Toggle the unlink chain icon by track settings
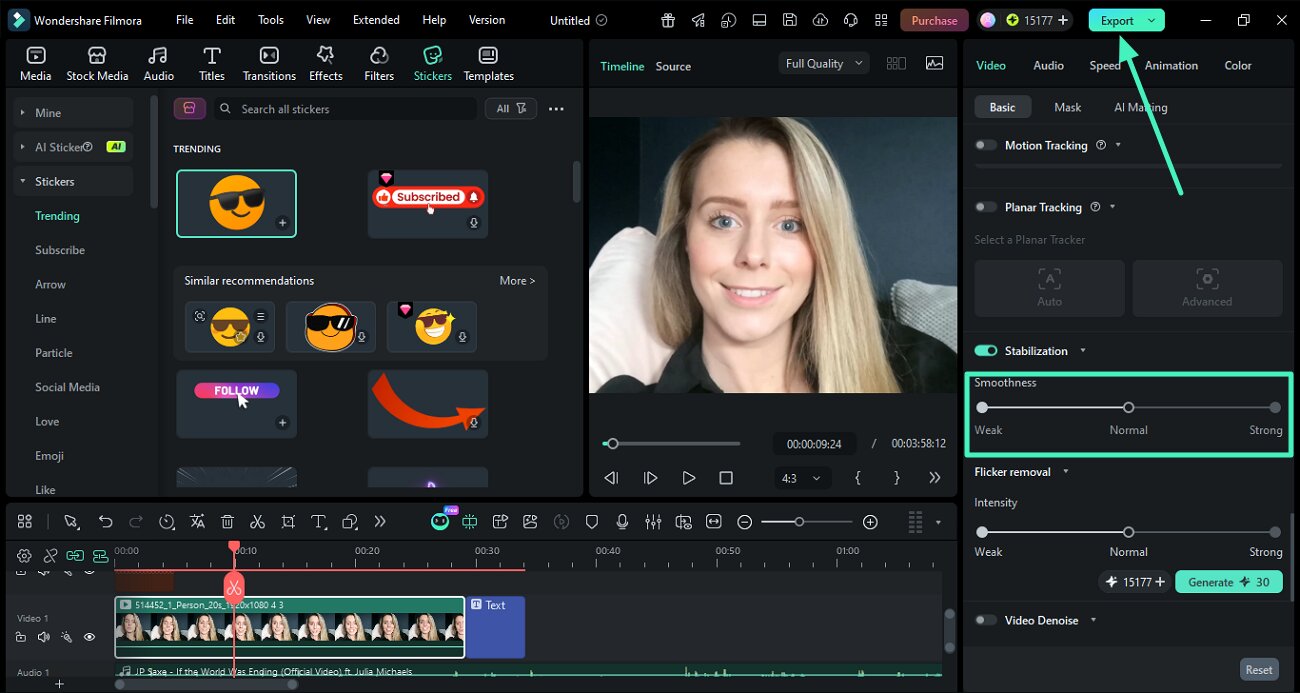Screen dimensions: 1300x693 coord(50,555)
